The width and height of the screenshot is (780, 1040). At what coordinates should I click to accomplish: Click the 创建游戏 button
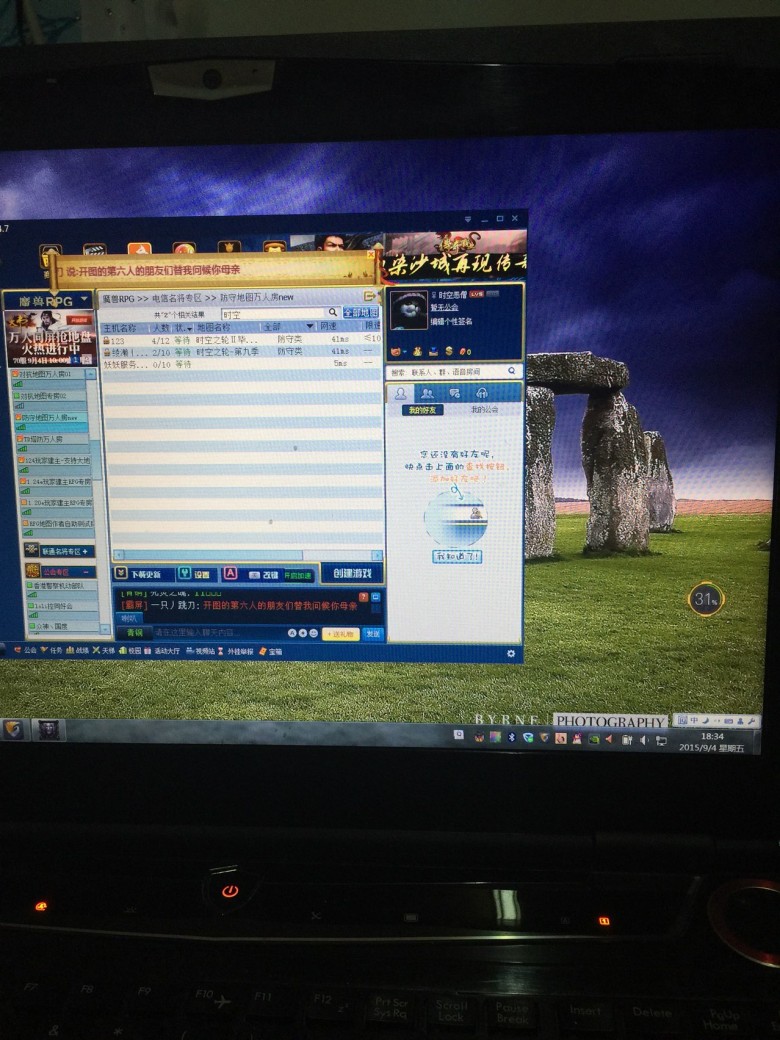click(351, 573)
